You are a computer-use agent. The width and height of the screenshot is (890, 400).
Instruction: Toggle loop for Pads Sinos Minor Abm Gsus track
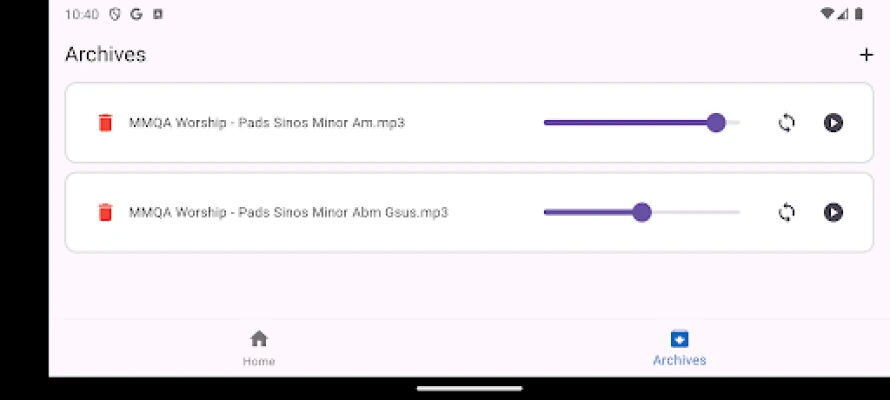pos(787,212)
